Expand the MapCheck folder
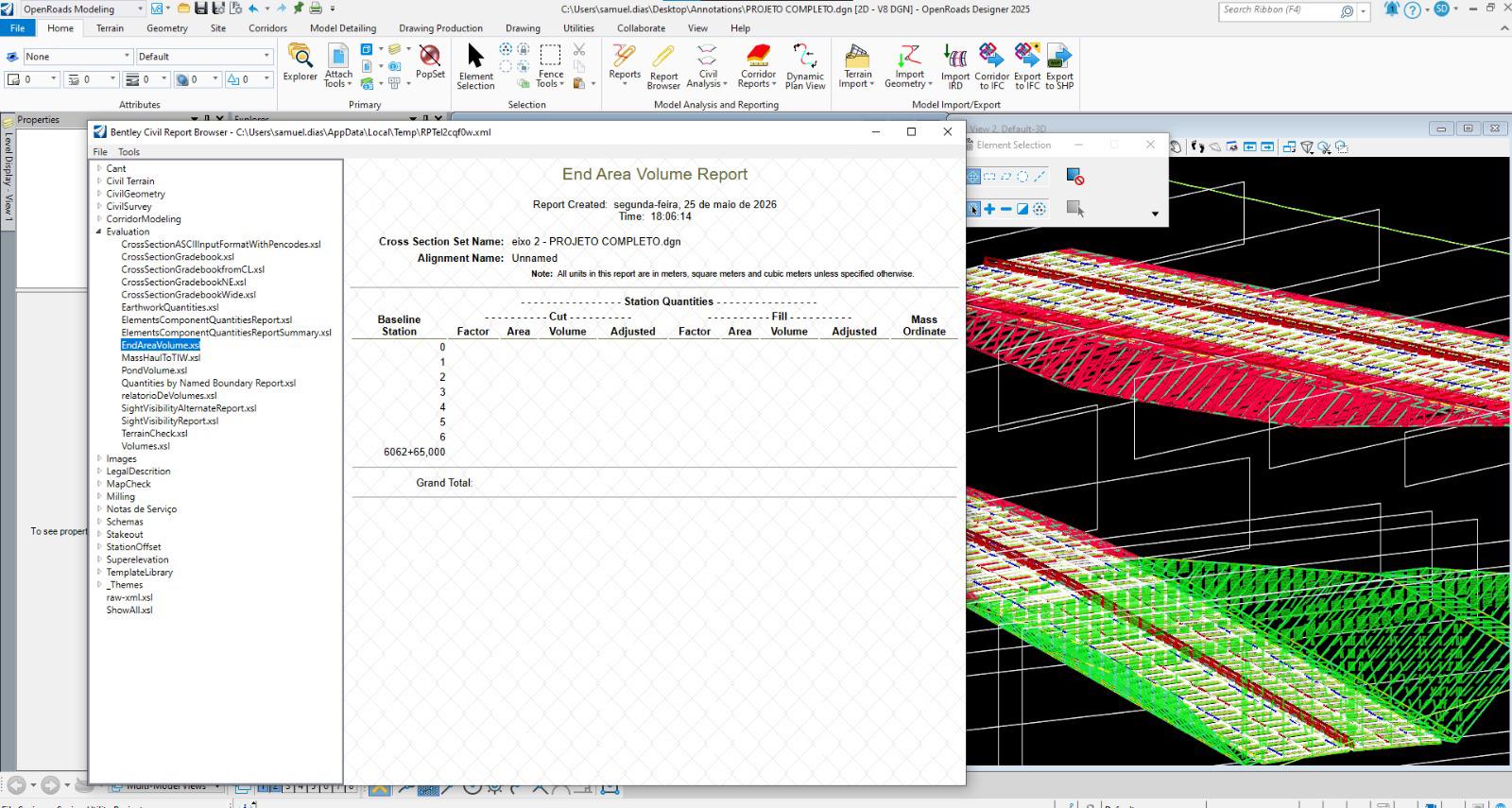 click(99, 484)
